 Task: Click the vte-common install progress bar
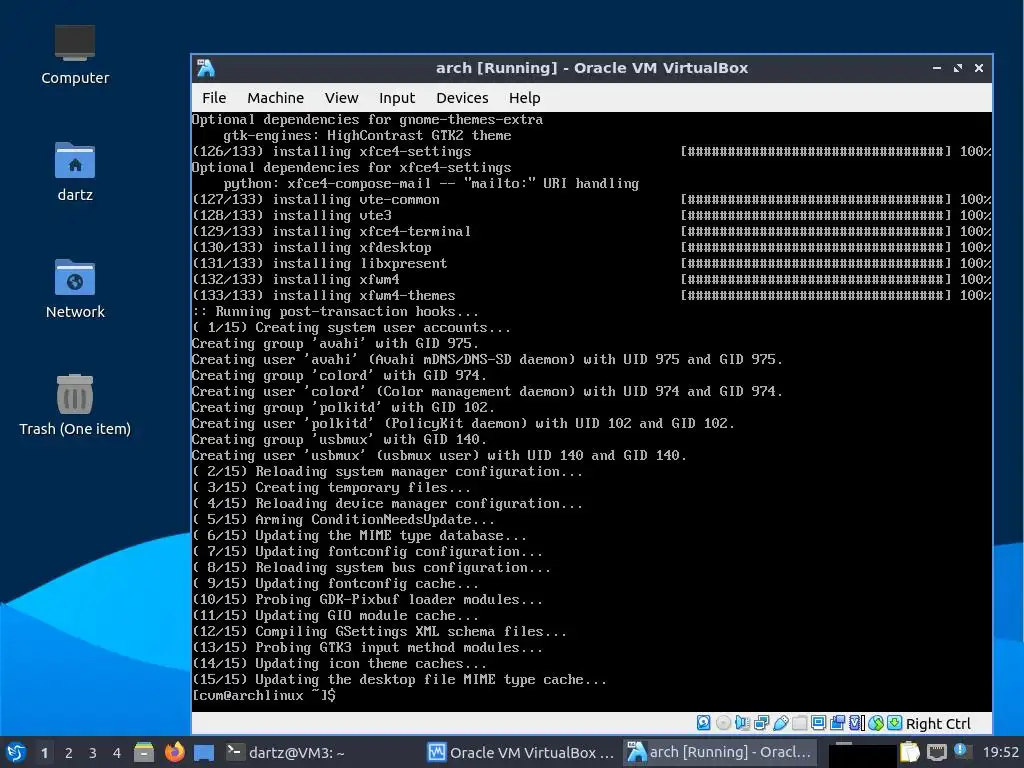tap(816, 199)
